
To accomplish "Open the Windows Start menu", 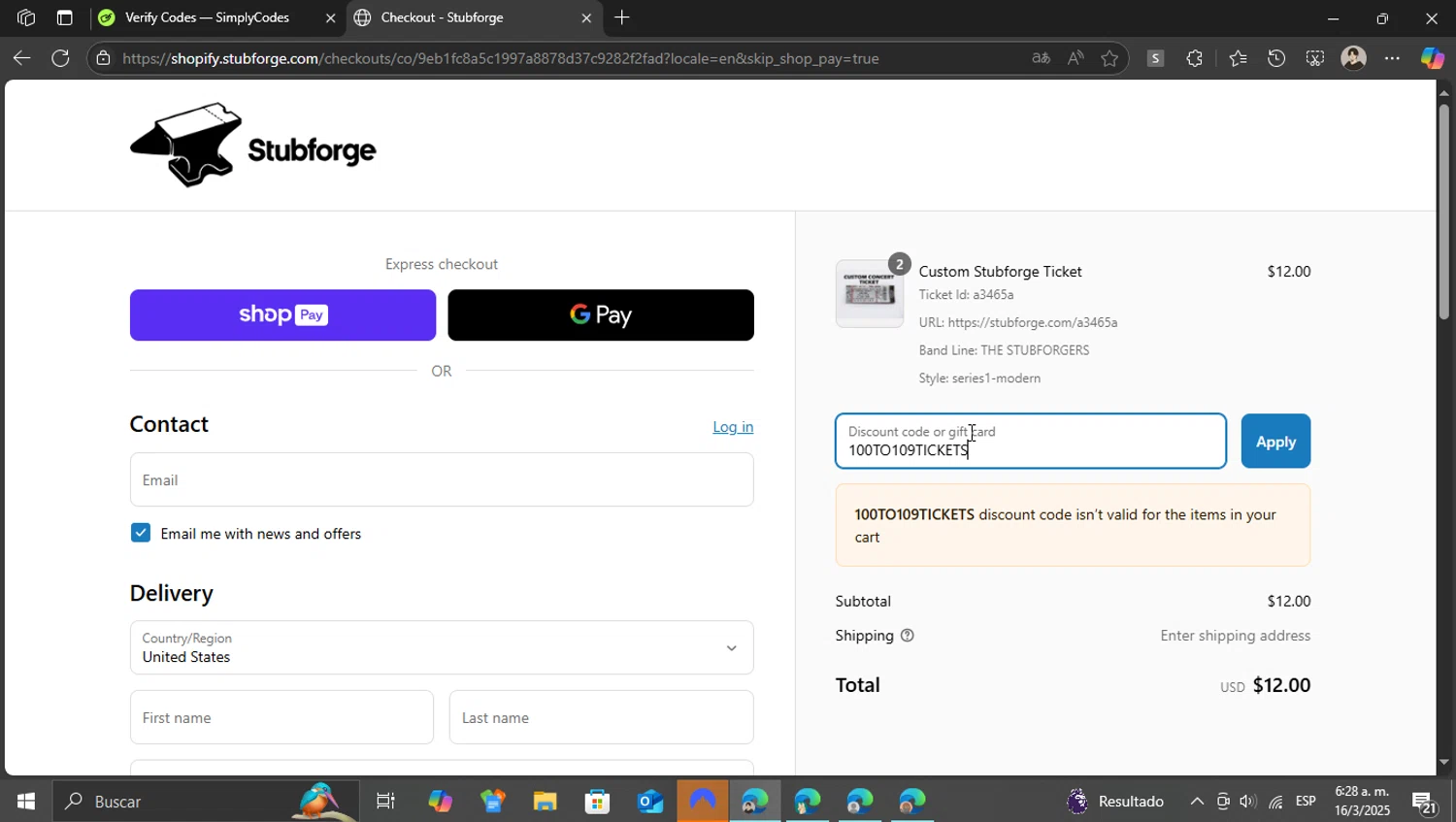I will click(26, 802).
